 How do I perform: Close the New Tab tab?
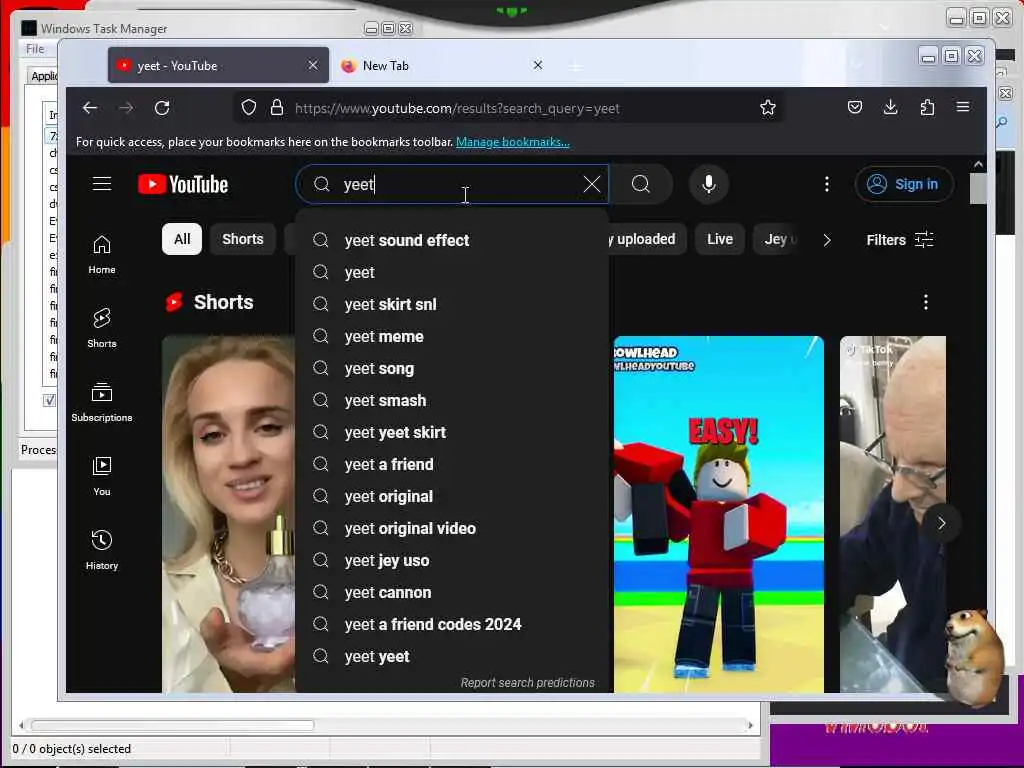point(537,65)
